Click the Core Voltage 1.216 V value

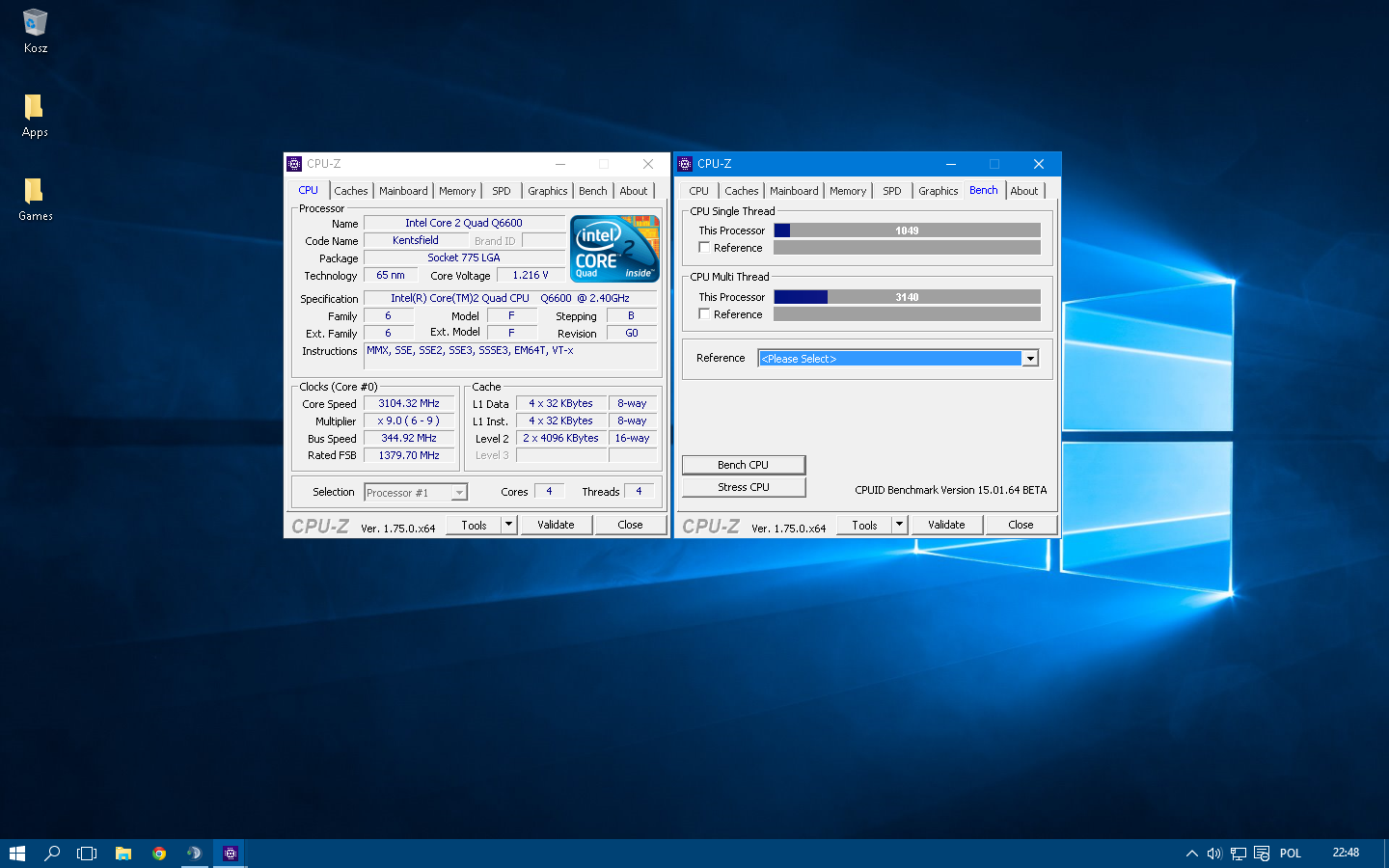pyautogui.click(x=531, y=275)
